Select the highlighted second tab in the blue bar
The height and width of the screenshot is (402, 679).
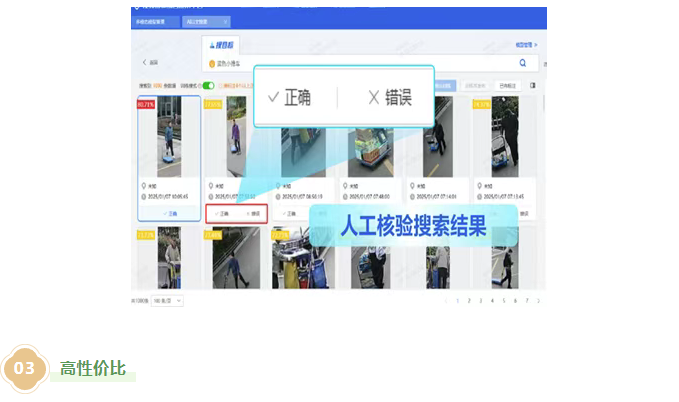point(206,22)
